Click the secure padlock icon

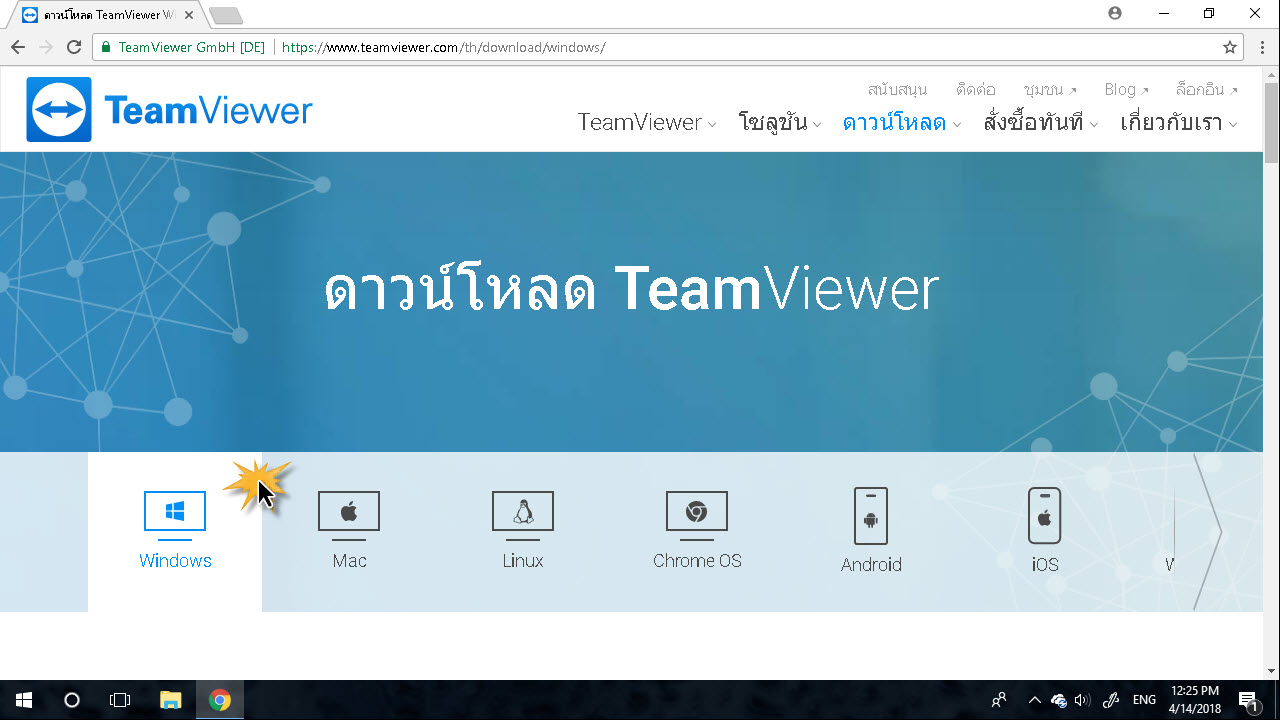click(106, 47)
